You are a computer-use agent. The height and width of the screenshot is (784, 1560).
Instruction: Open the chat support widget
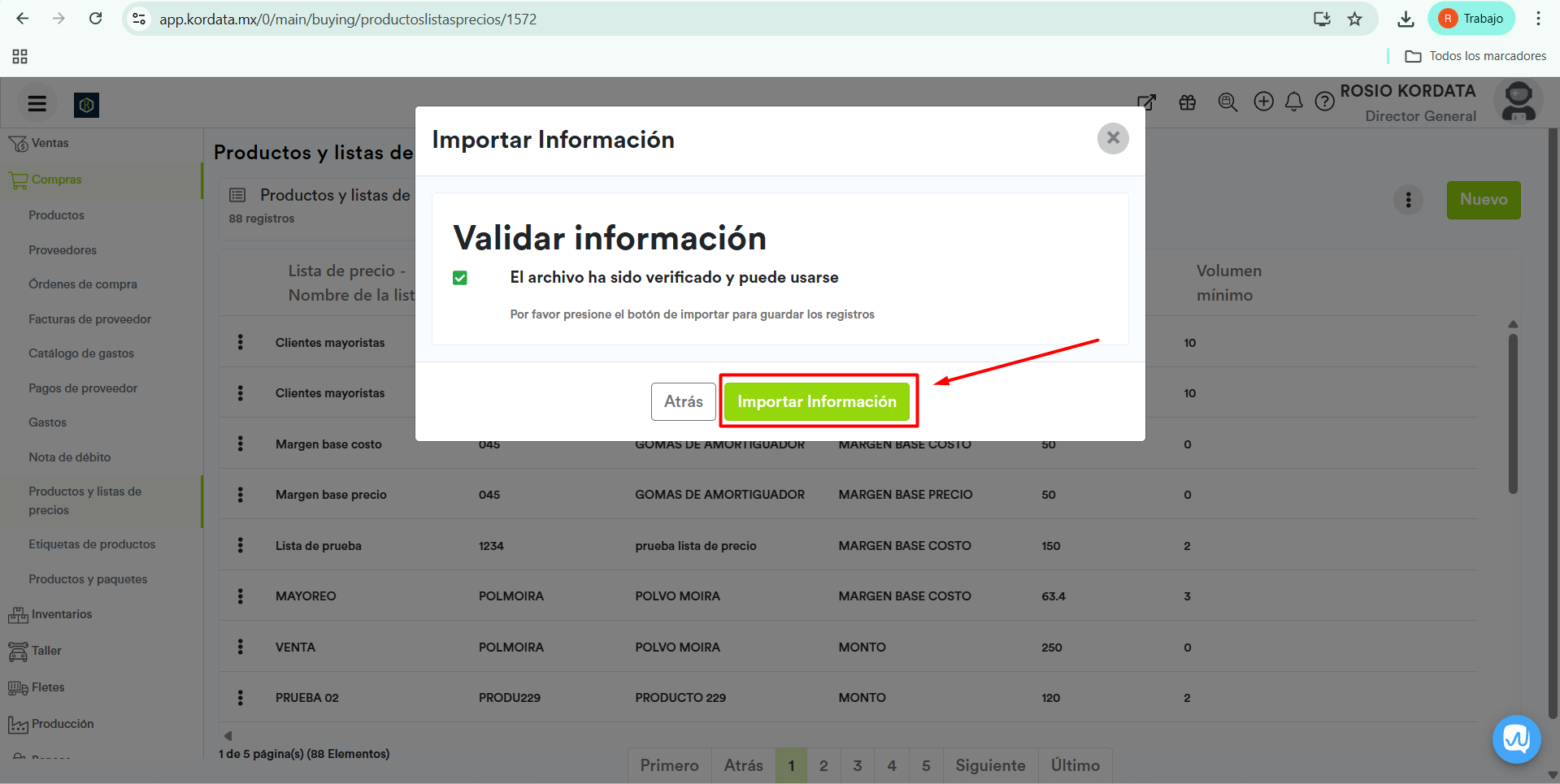click(1516, 739)
